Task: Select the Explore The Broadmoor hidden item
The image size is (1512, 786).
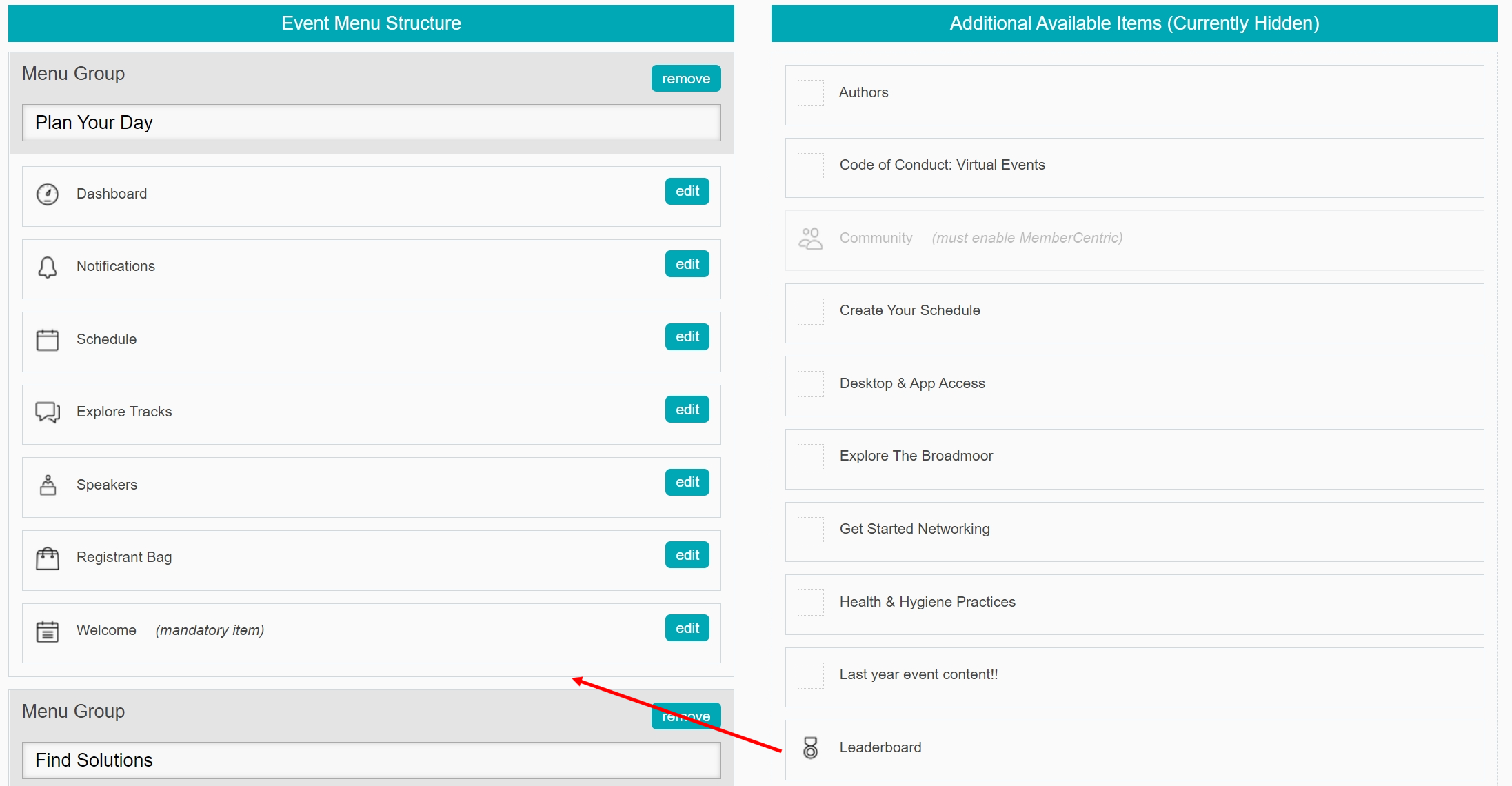Action: 916,456
